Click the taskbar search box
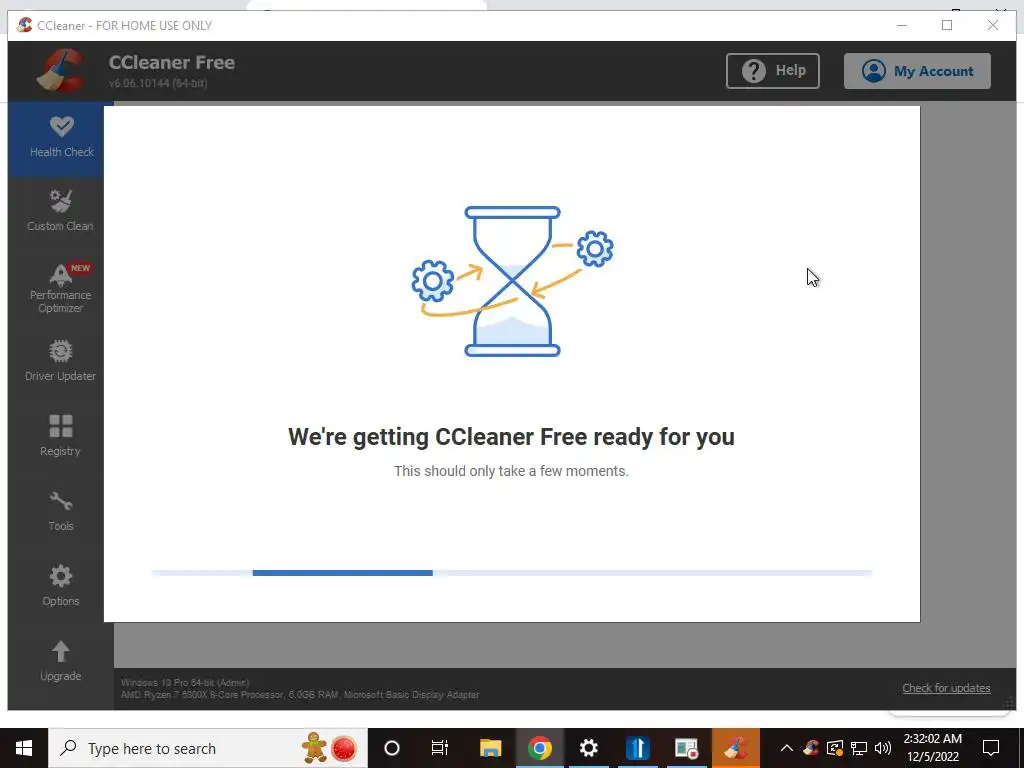The image size is (1024, 768). point(208,748)
